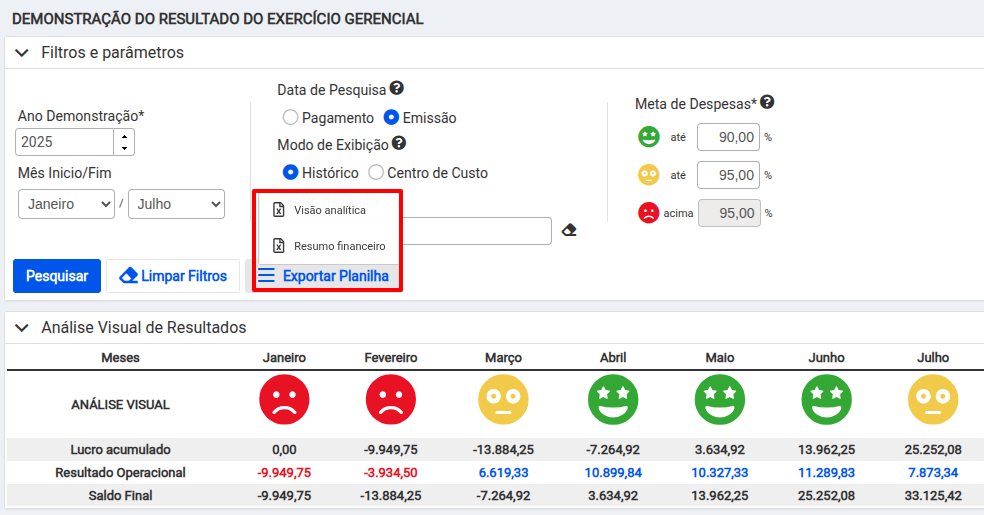The height and width of the screenshot is (515, 984).
Task: Open the start month Janeiro dropdown
Action: click(67, 204)
